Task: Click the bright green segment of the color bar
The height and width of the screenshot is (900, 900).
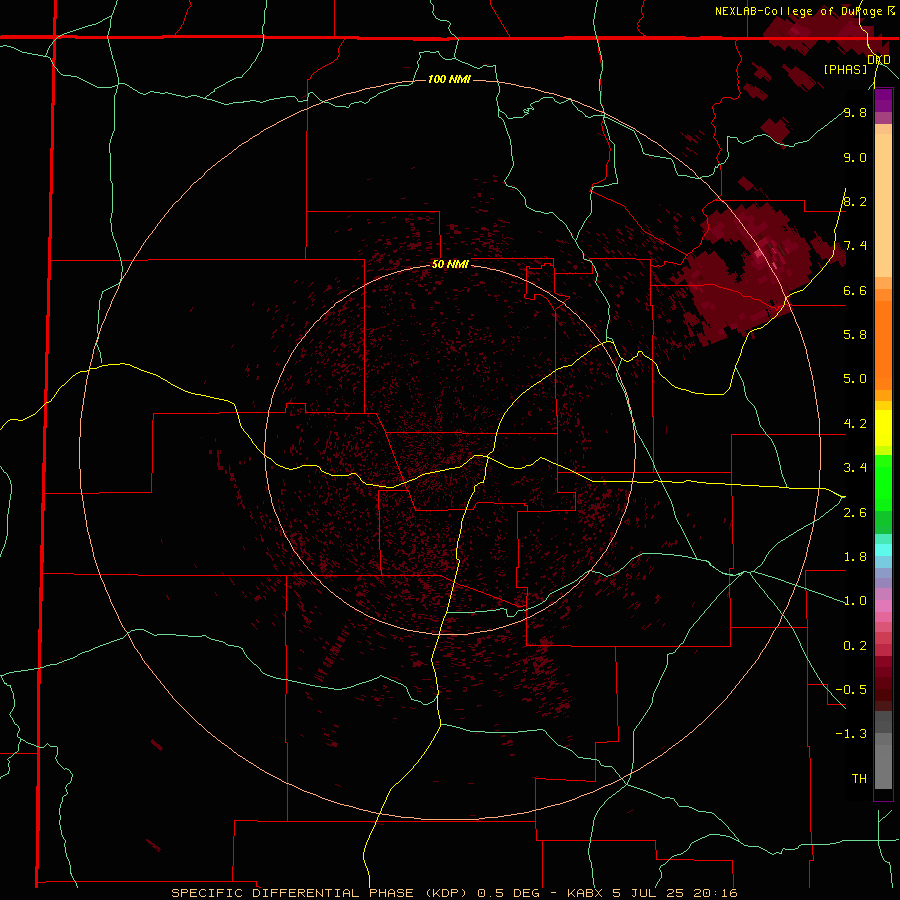Action: point(883,482)
